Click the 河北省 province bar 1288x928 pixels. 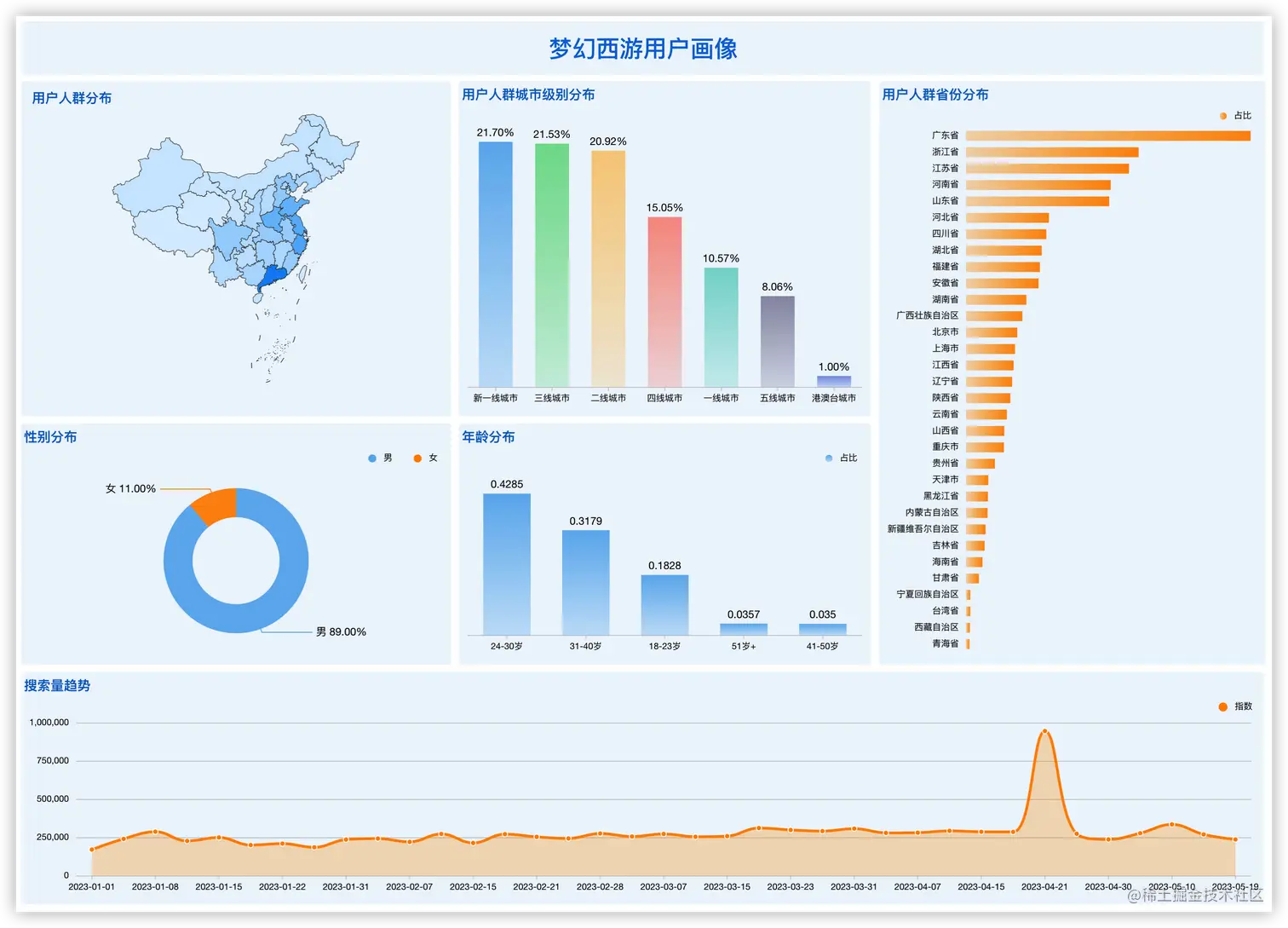pos(1007,218)
